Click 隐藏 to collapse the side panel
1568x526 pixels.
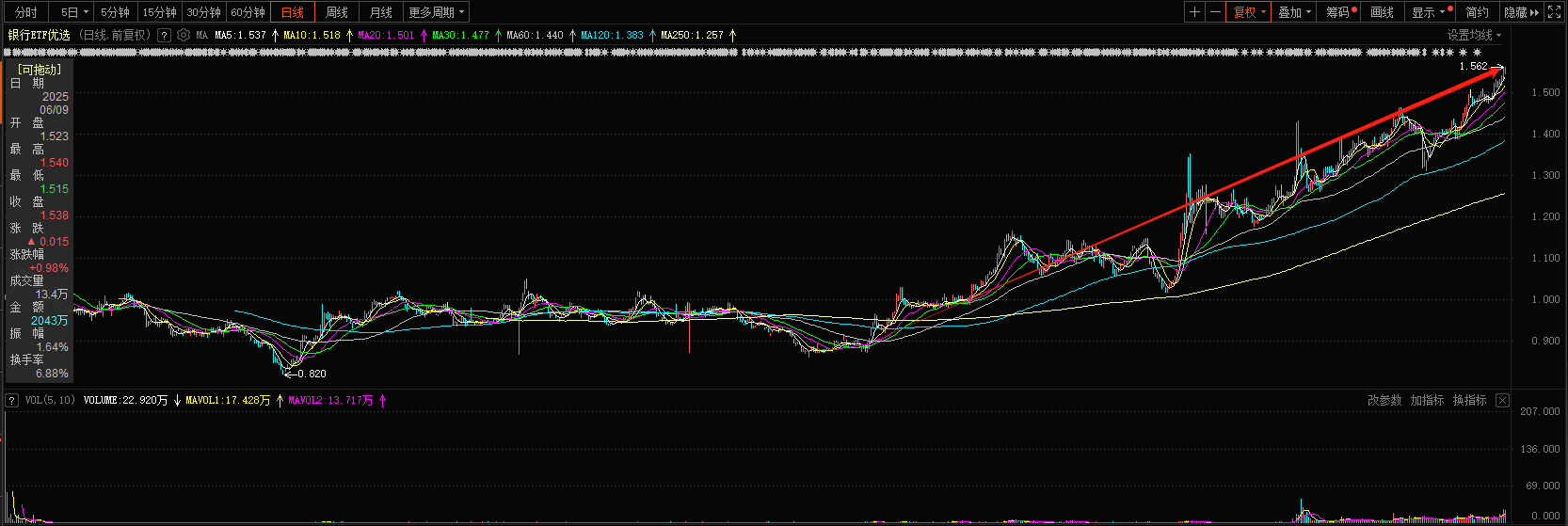point(1521,12)
